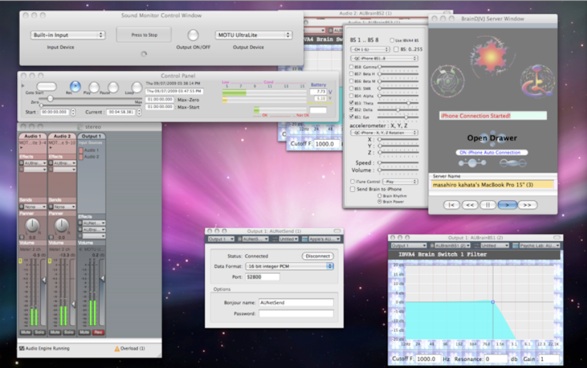Click the Audio 2 input source icon in Output 1
The width and height of the screenshot is (587, 368).
pyautogui.click(x=81, y=156)
